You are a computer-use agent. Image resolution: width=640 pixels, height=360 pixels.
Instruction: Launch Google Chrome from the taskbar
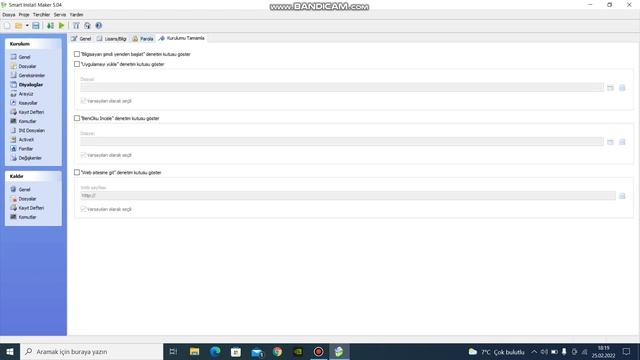coord(278,351)
